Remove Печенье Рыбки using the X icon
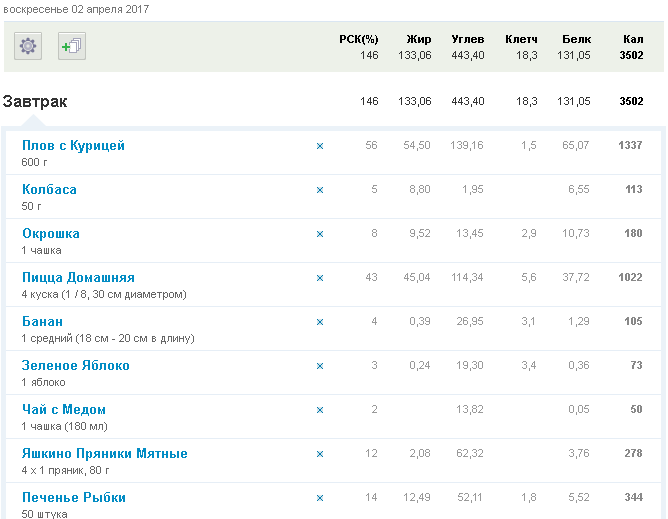 320,498
